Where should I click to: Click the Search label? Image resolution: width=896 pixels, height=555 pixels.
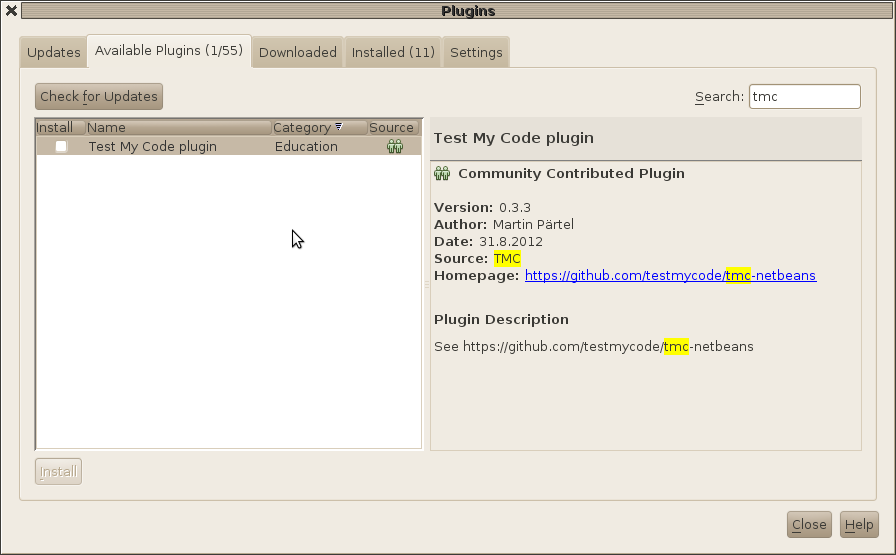click(x=719, y=97)
